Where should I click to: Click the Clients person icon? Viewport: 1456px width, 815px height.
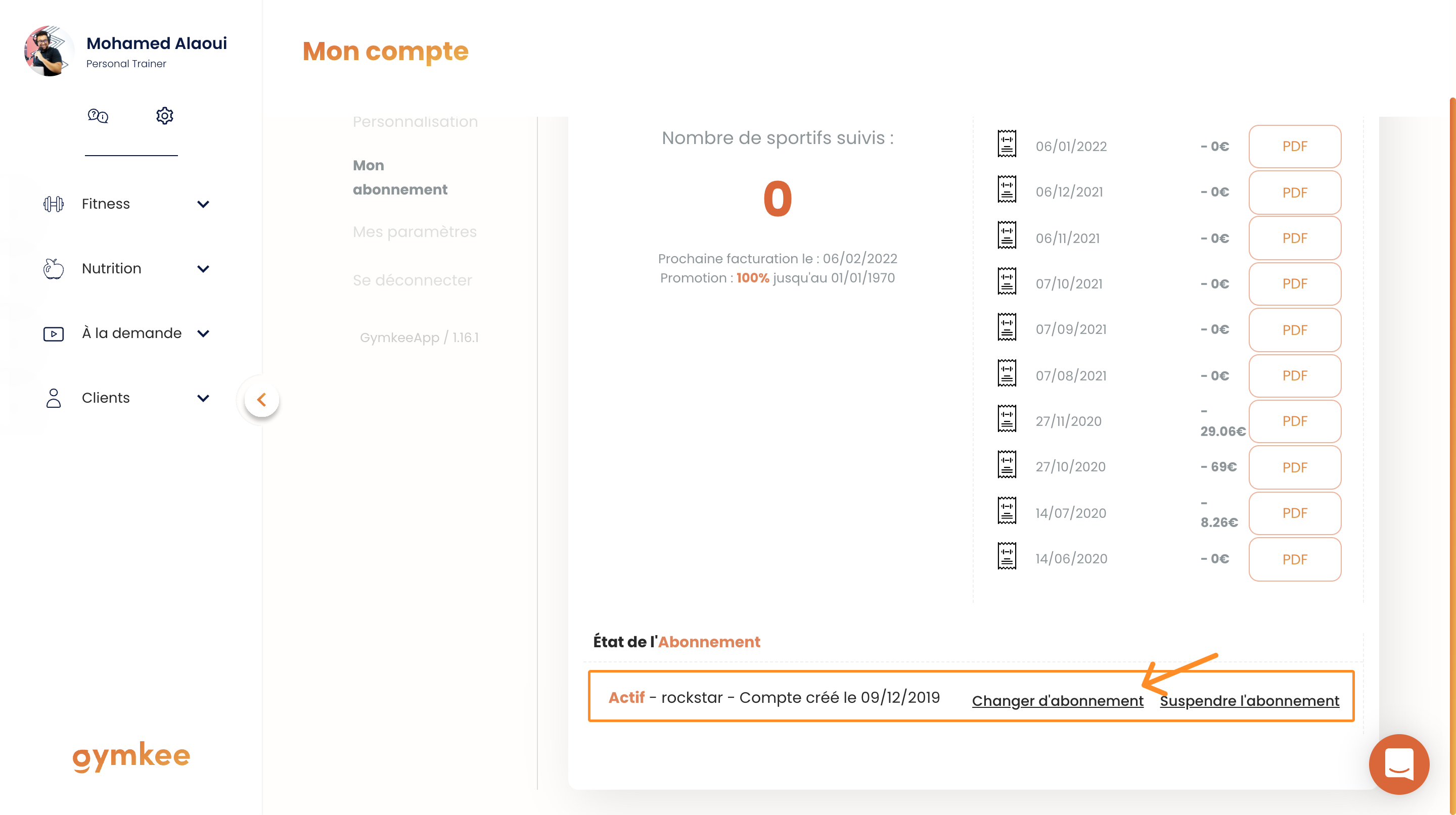(54, 398)
